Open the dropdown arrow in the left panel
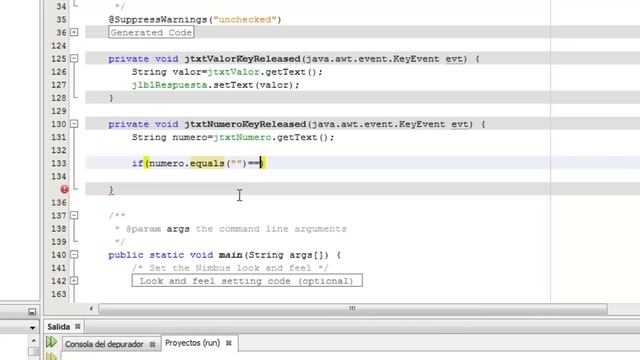This screenshot has height=360, width=640. 32,327
